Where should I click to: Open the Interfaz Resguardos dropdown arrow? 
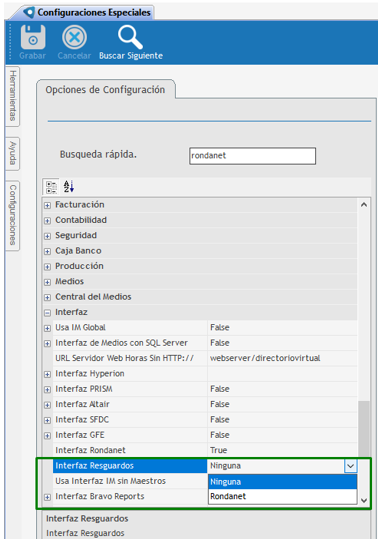coord(350,466)
